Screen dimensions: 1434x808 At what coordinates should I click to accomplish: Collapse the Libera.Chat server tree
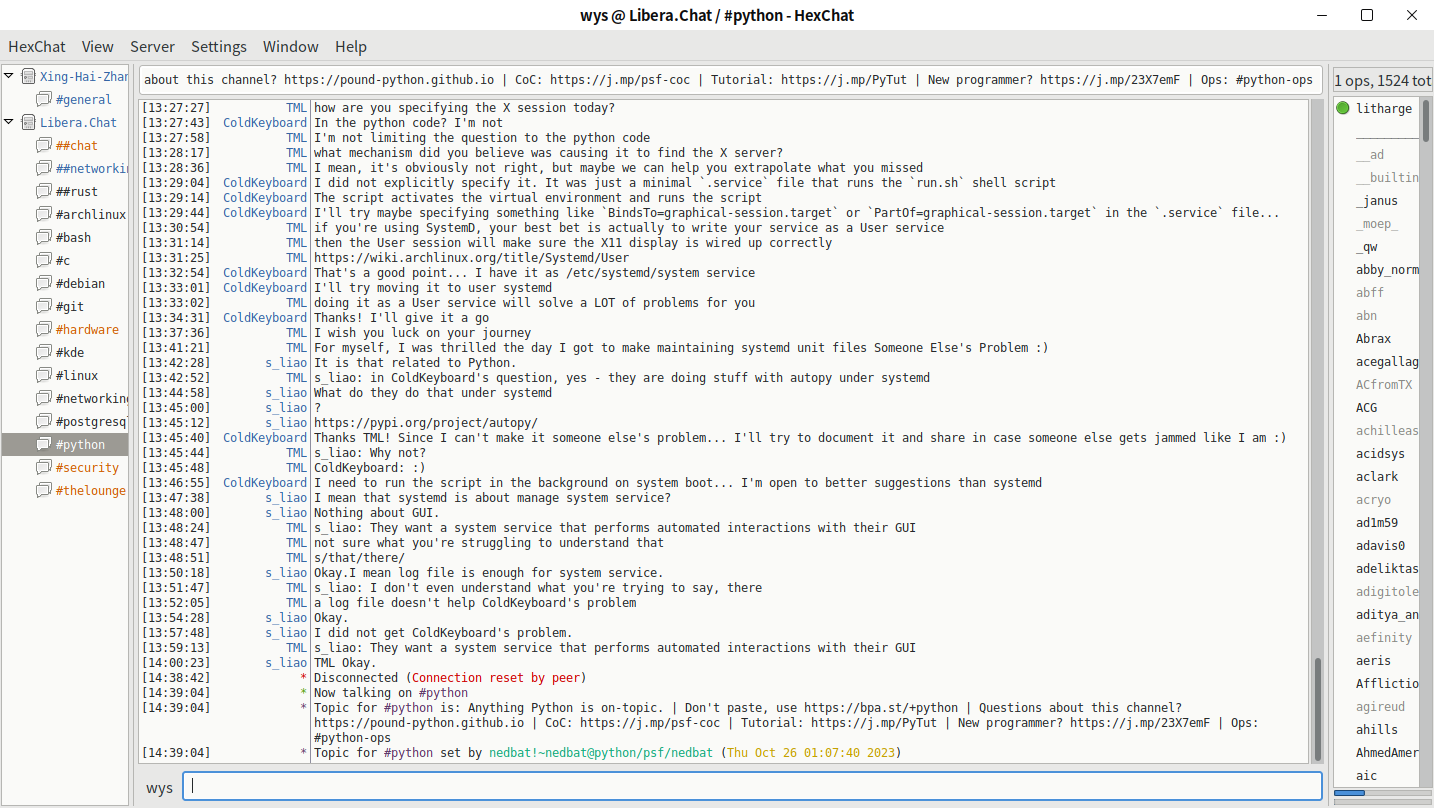coord(9,123)
